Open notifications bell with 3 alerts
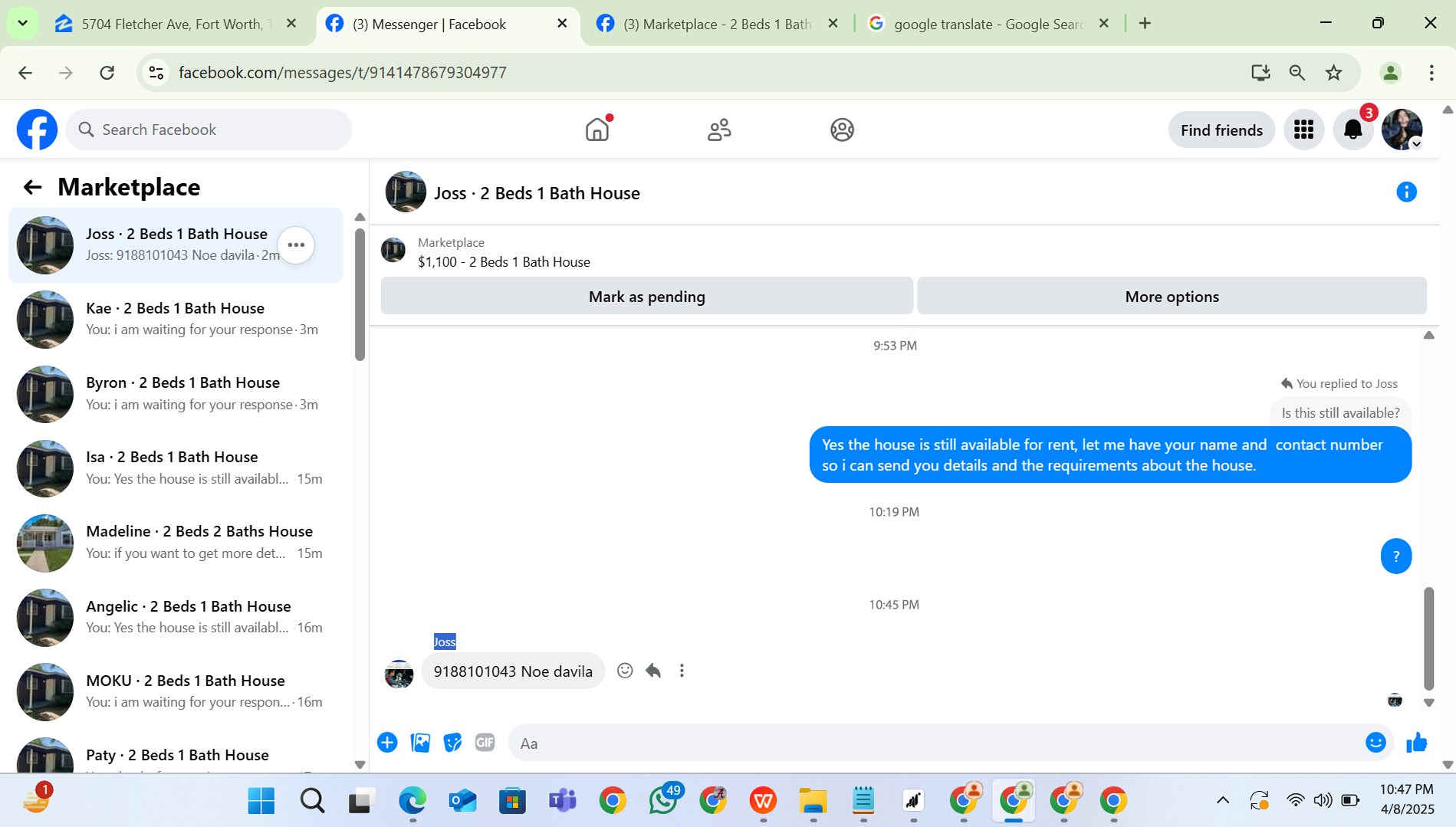 pyautogui.click(x=1353, y=130)
